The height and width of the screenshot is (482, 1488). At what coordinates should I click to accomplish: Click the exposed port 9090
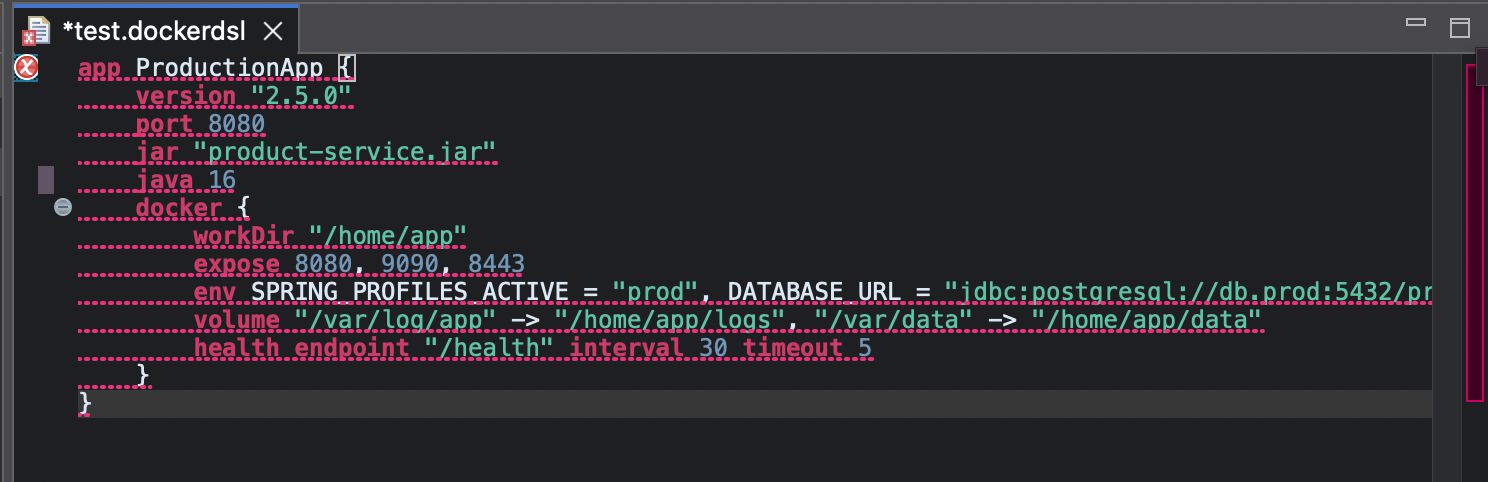tap(409, 264)
